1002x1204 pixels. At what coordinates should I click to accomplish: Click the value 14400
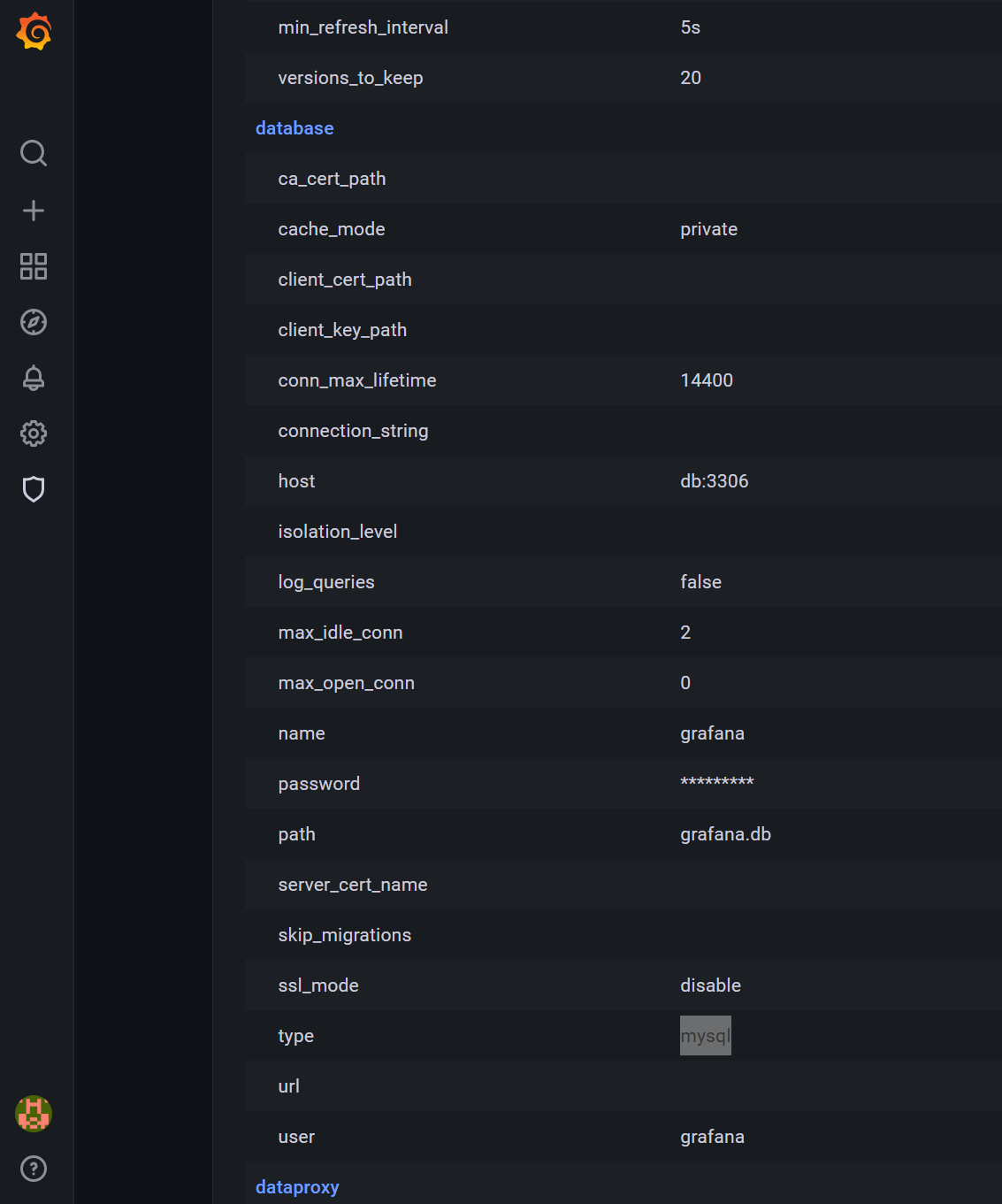click(707, 380)
